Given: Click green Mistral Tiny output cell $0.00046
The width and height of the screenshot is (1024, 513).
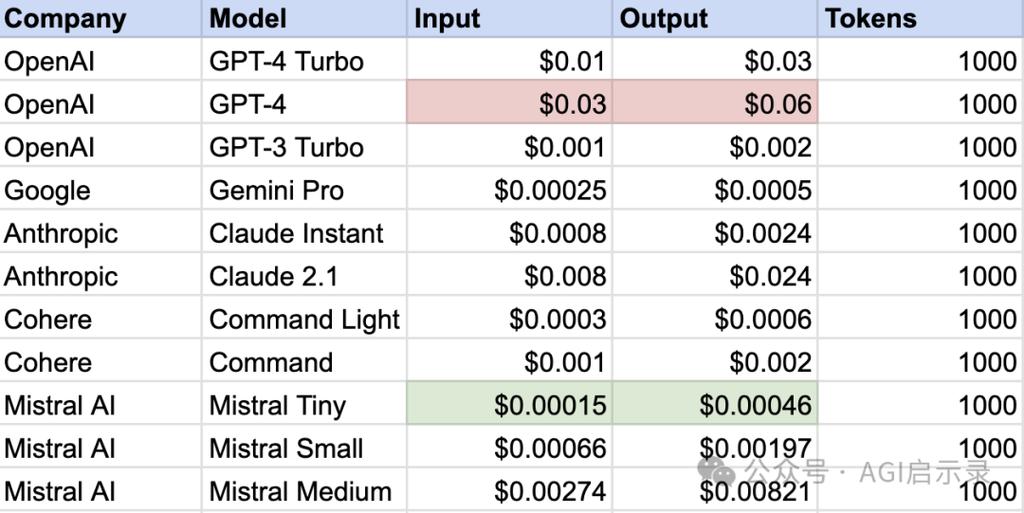Looking at the screenshot, I should click(x=715, y=403).
